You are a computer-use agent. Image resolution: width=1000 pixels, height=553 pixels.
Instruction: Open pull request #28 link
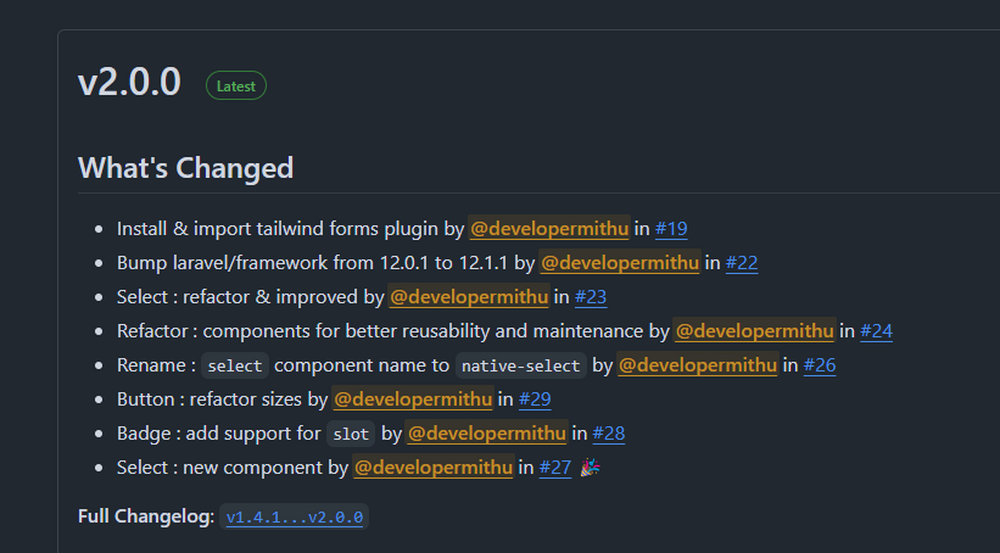[x=609, y=433]
